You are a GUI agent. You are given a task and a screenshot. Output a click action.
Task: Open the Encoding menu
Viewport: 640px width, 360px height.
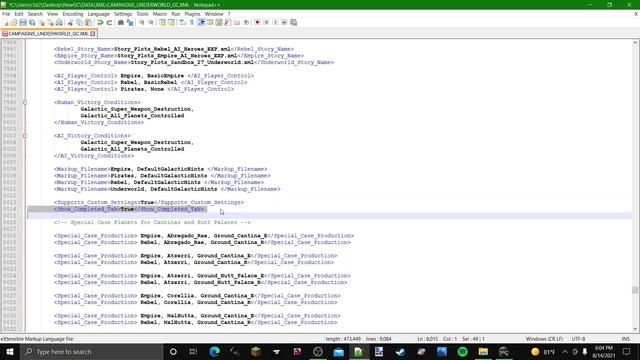73,14
